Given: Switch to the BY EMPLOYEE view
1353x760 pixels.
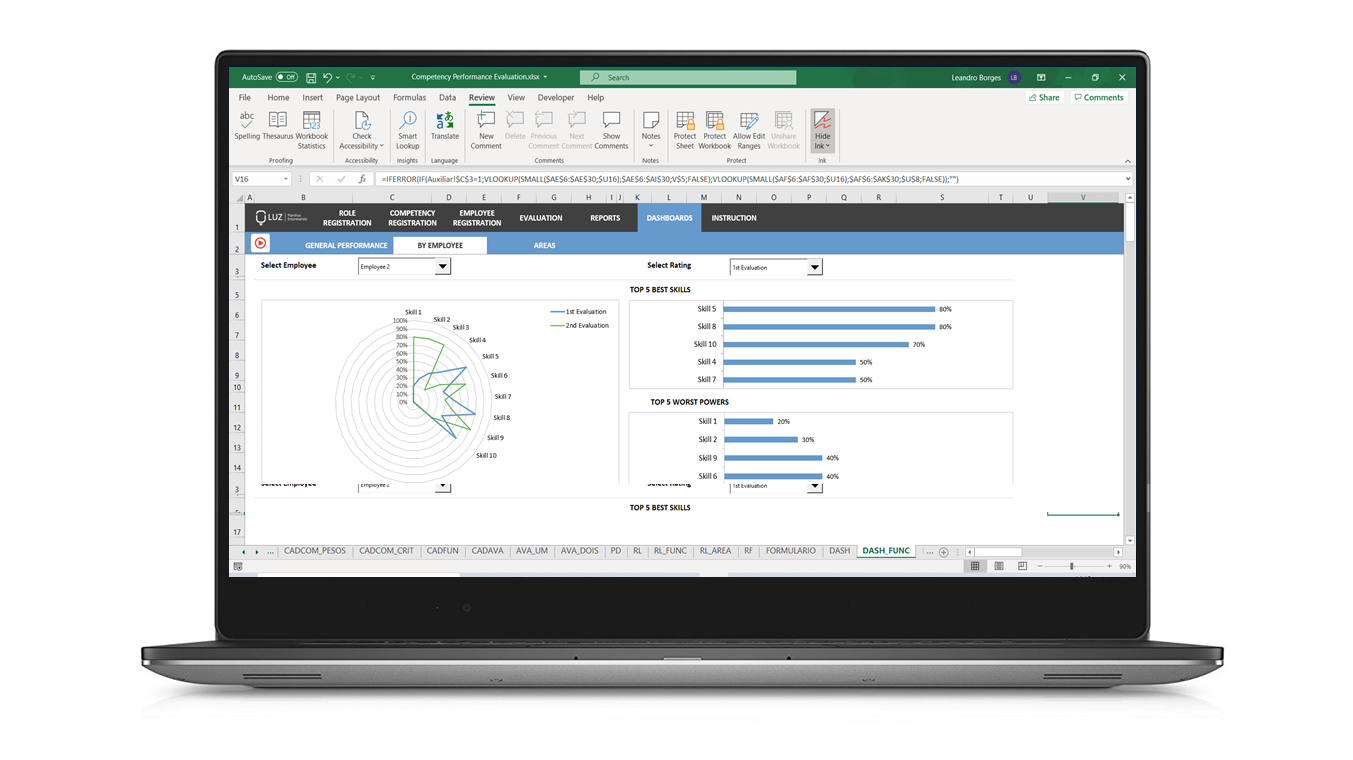Looking at the screenshot, I should (x=440, y=244).
